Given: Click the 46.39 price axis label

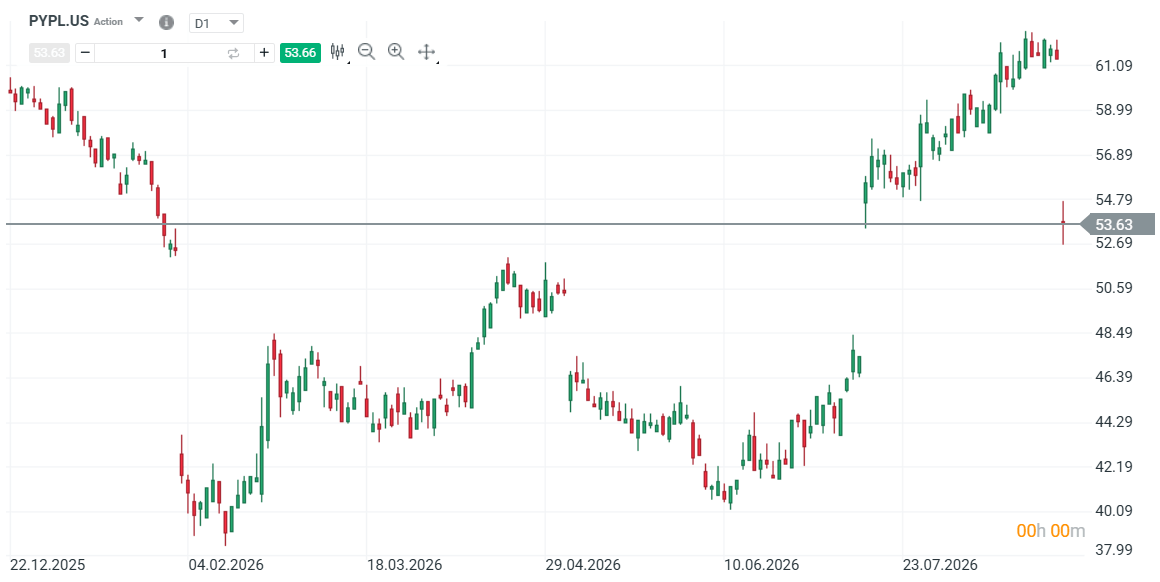Looking at the screenshot, I should coord(1113,377).
